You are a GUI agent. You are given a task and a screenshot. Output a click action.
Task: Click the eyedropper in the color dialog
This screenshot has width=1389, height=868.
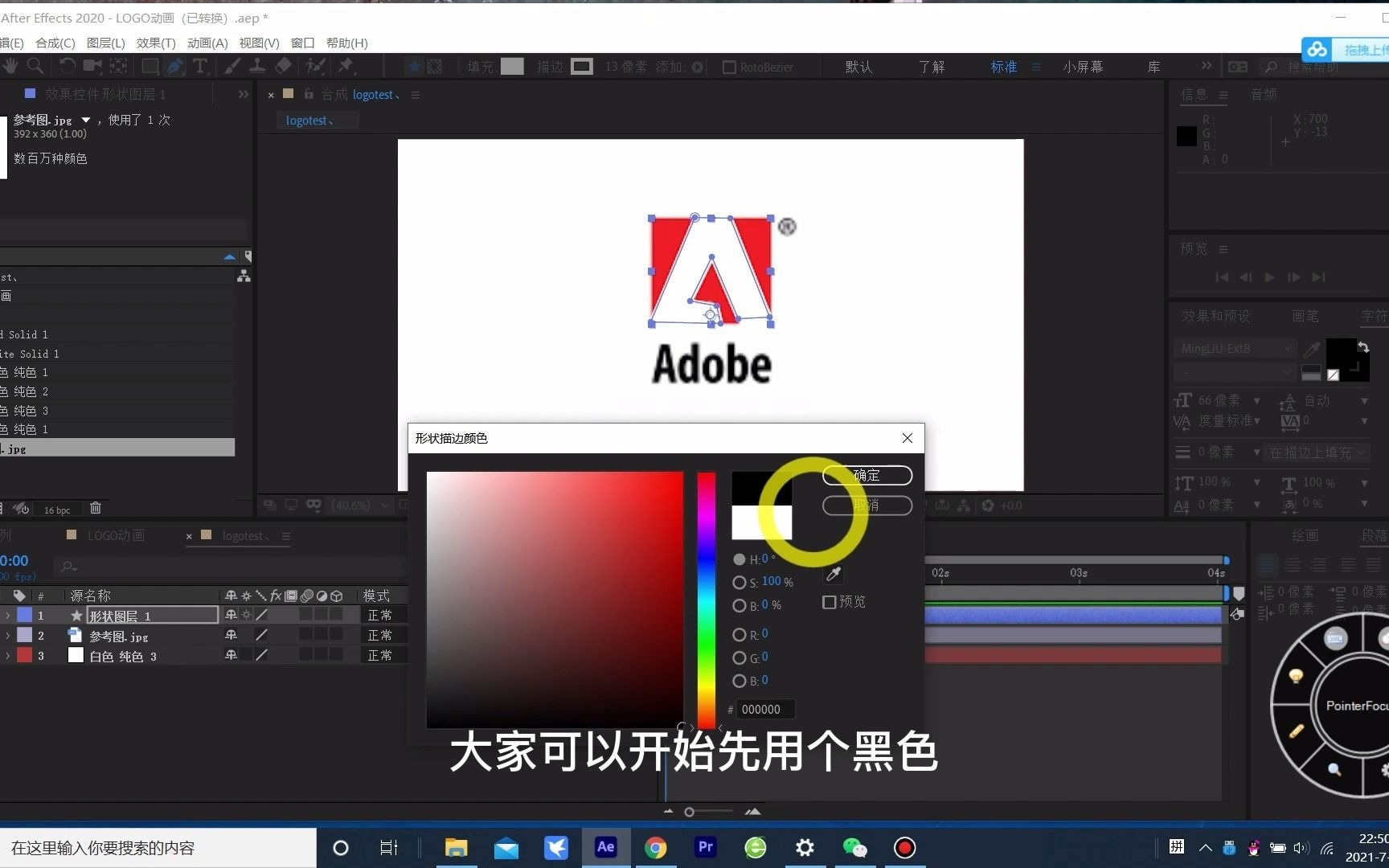pos(833,574)
